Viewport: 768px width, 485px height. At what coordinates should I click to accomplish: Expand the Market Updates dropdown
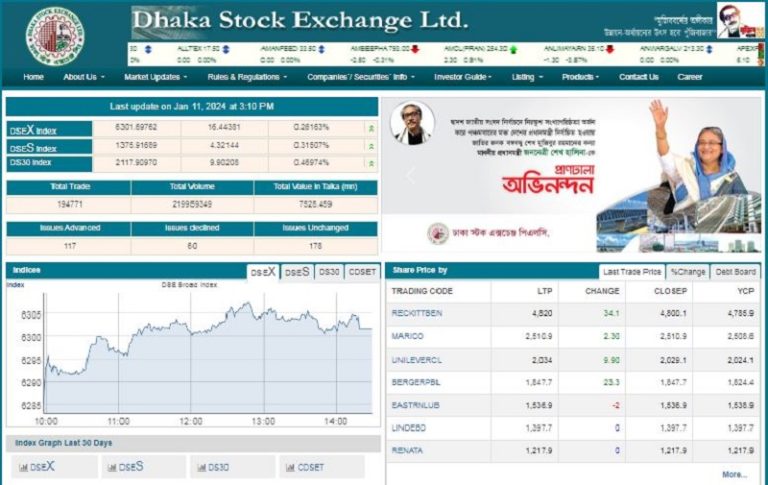click(155, 77)
